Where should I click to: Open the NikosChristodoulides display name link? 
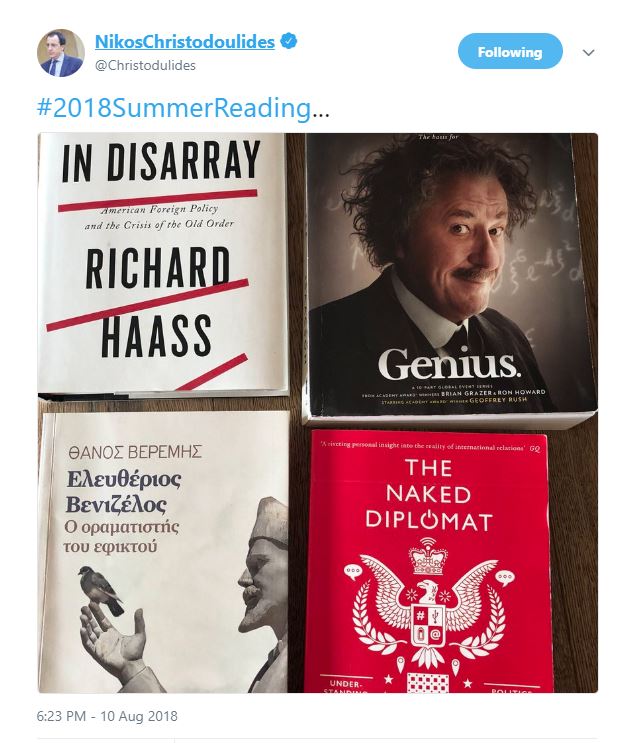point(185,42)
